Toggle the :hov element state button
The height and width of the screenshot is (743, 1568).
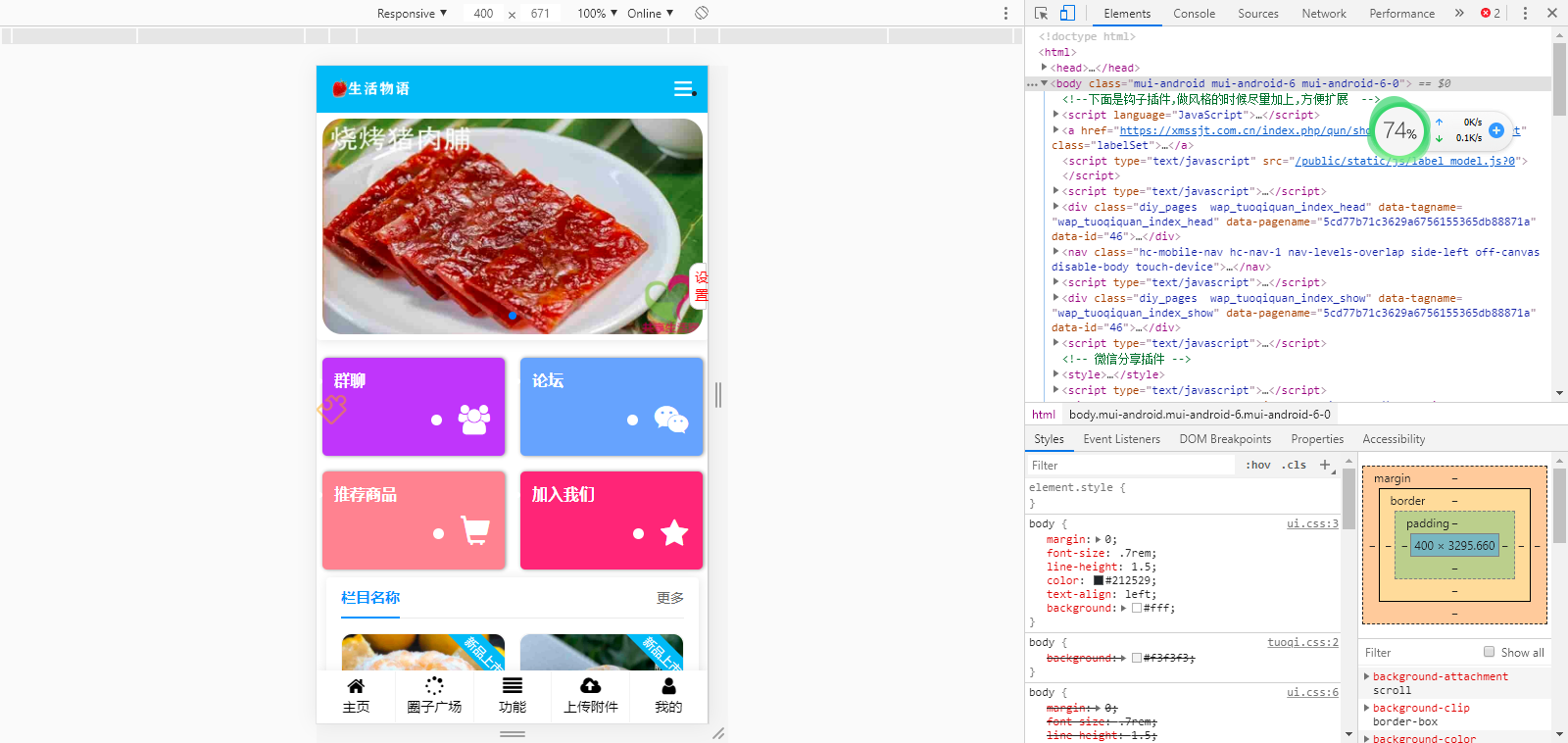(x=1257, y=466)
